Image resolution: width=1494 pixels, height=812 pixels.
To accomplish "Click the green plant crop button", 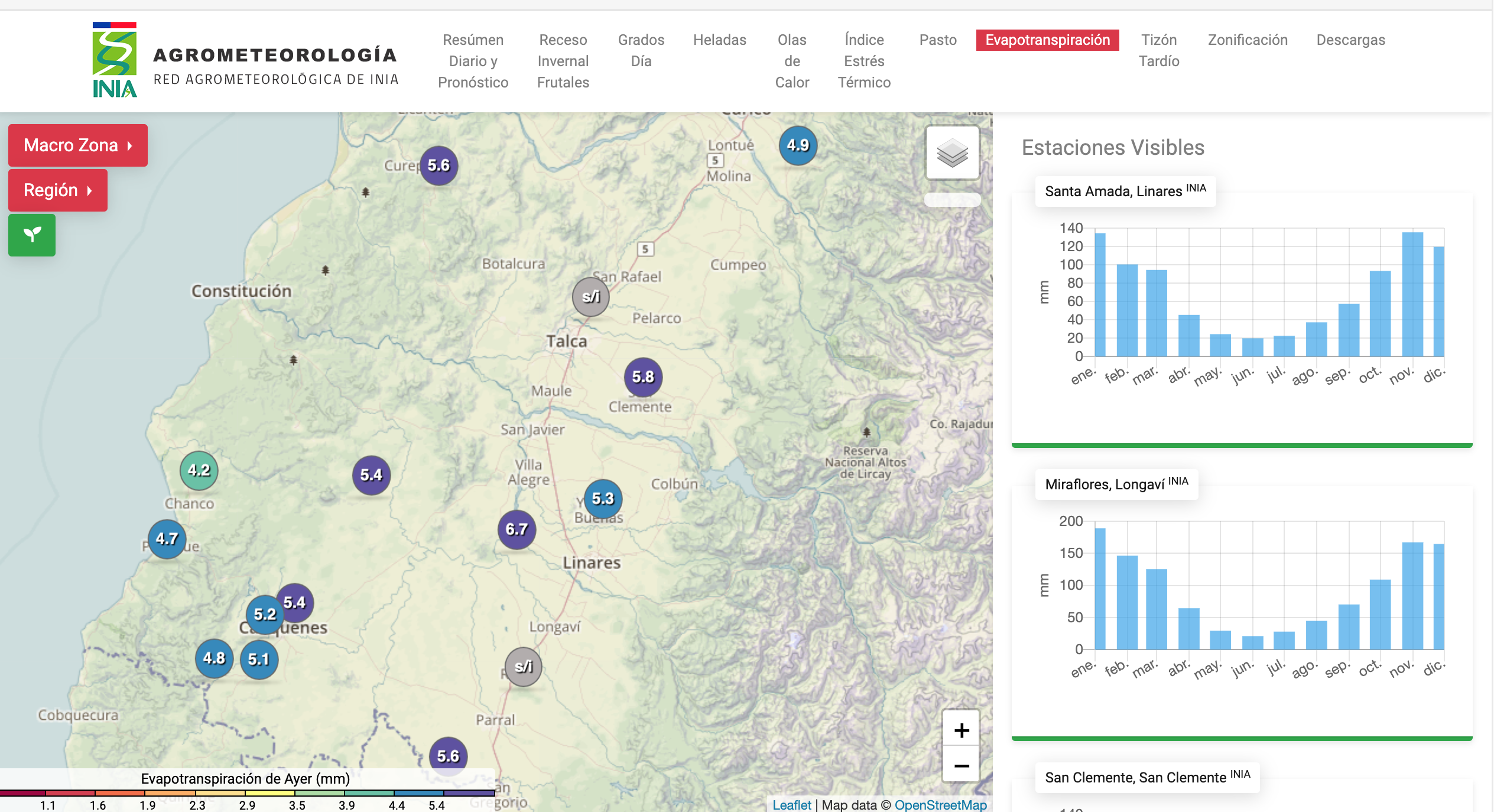I will tap(32, 235).
